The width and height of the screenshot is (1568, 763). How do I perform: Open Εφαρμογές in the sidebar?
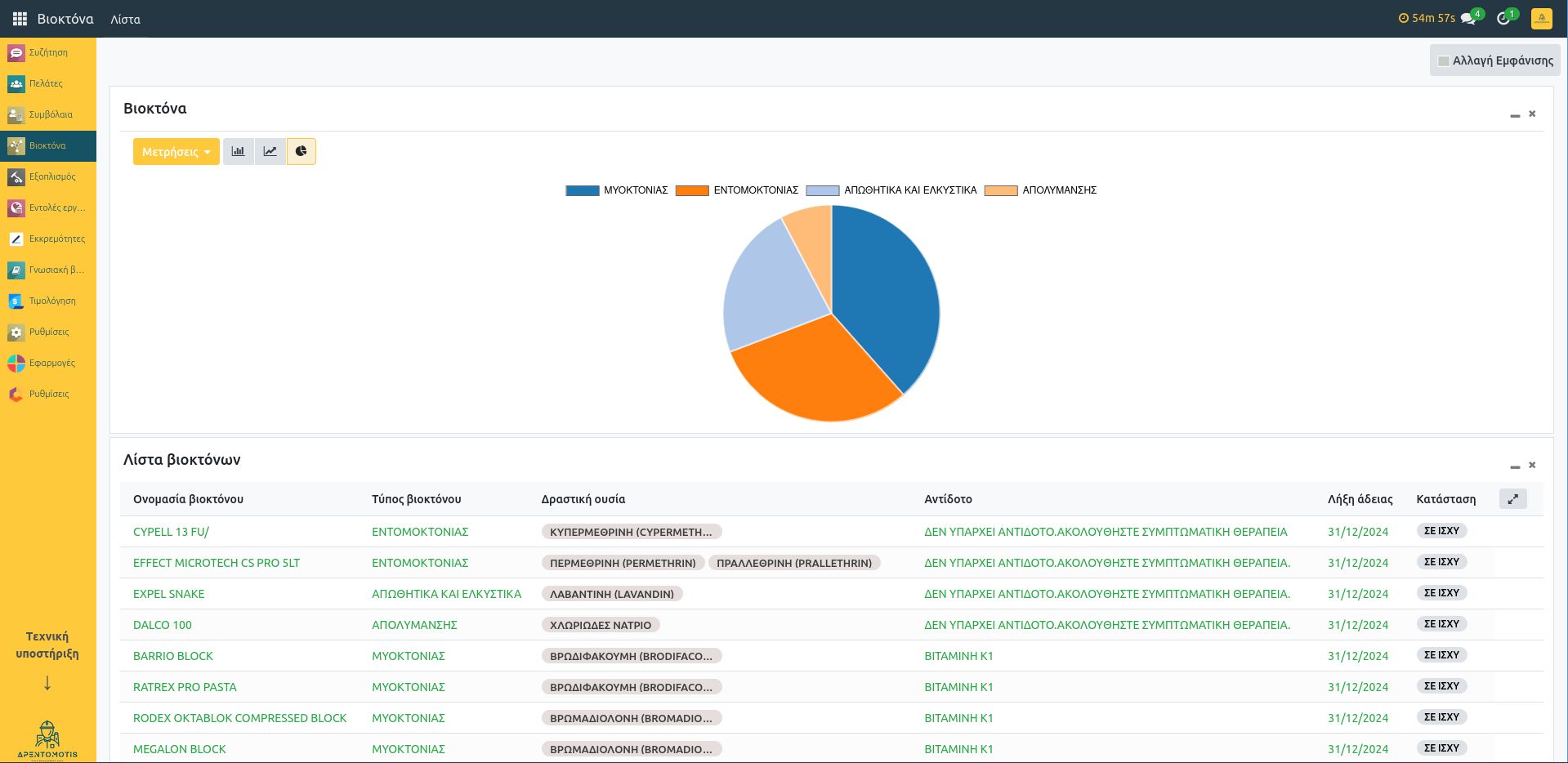pos(48,363)
